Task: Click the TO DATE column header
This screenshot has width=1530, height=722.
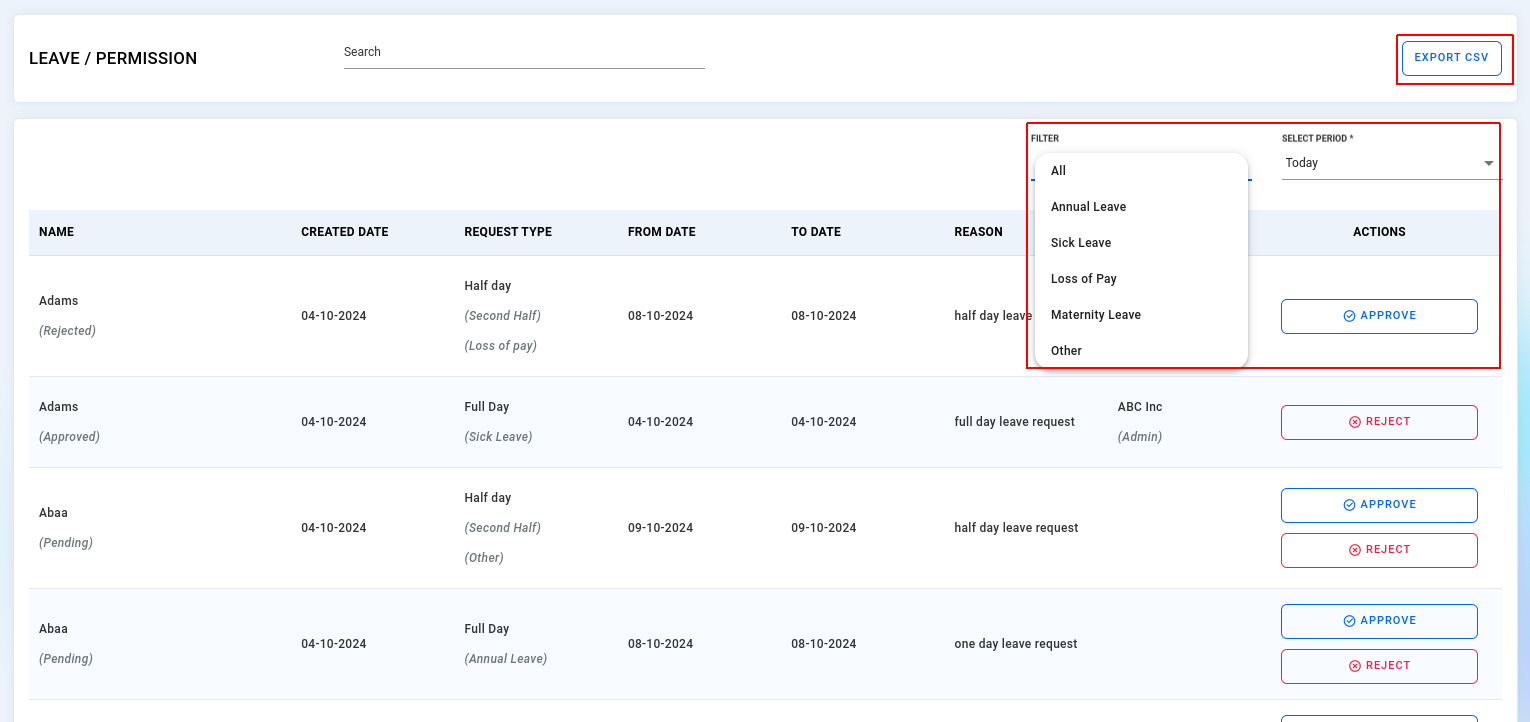Action: tap(816, 232)
